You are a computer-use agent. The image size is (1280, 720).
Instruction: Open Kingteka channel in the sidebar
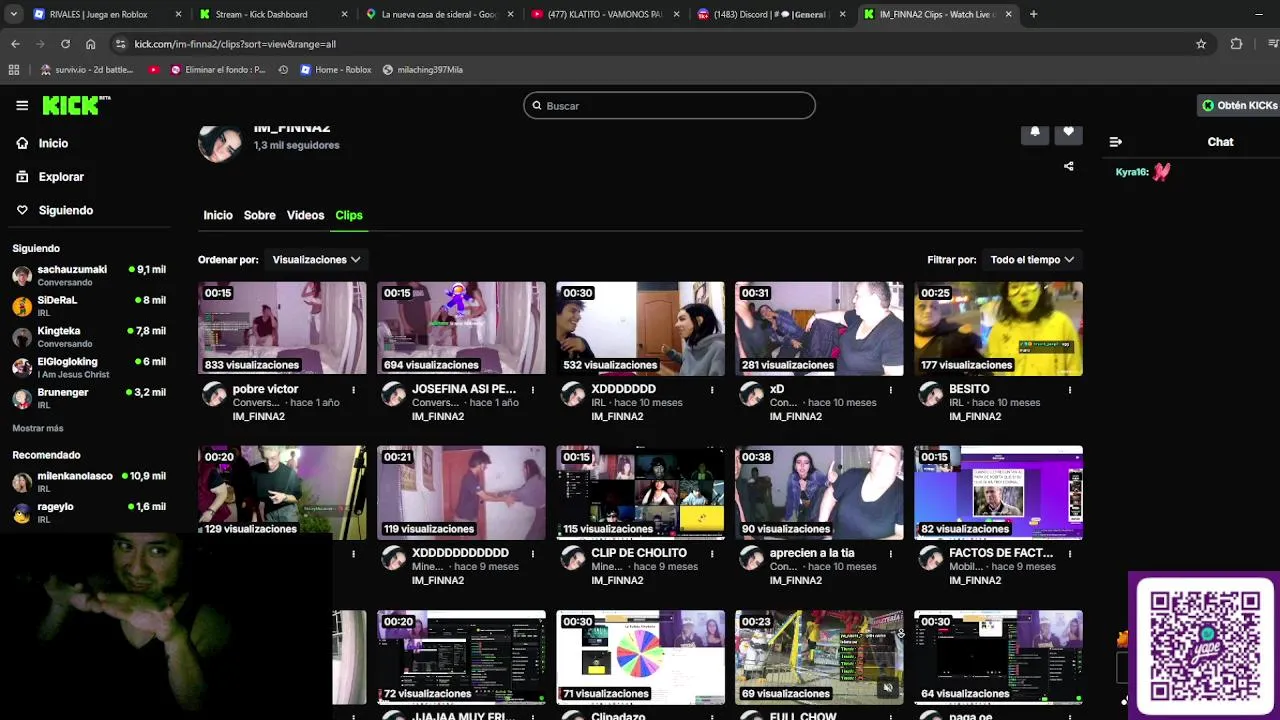[x=89, y=336]
